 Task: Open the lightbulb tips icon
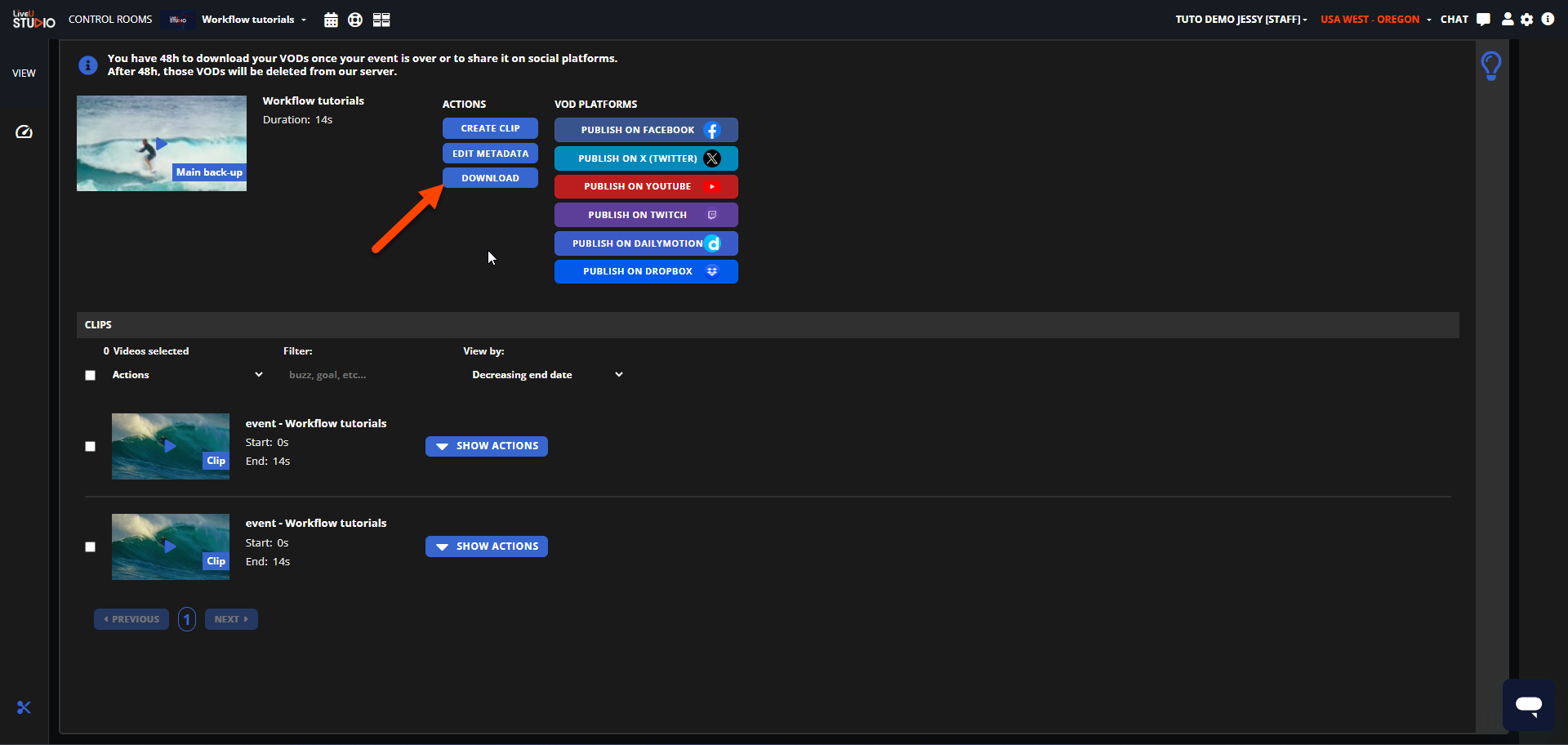pyautogui.click(x=1491, y=65)
